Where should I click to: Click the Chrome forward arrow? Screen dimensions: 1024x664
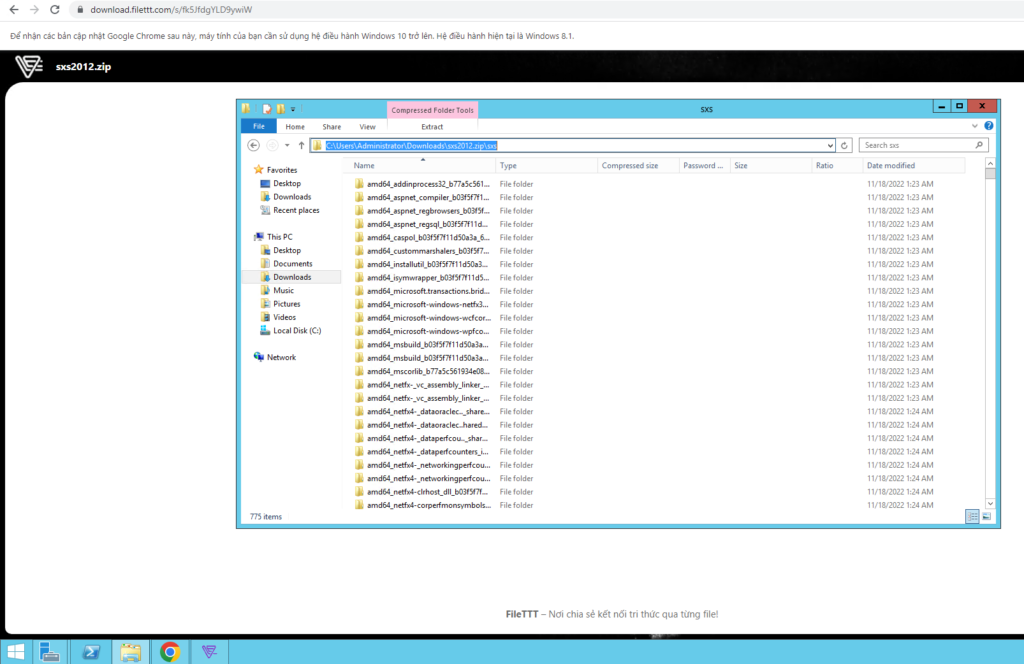pyautogui.click(x=34, y=10)
